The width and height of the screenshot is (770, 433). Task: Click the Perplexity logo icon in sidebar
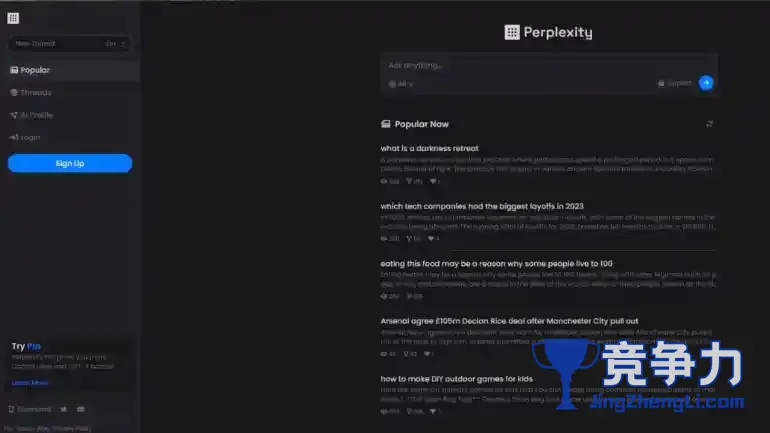point(13,18)
